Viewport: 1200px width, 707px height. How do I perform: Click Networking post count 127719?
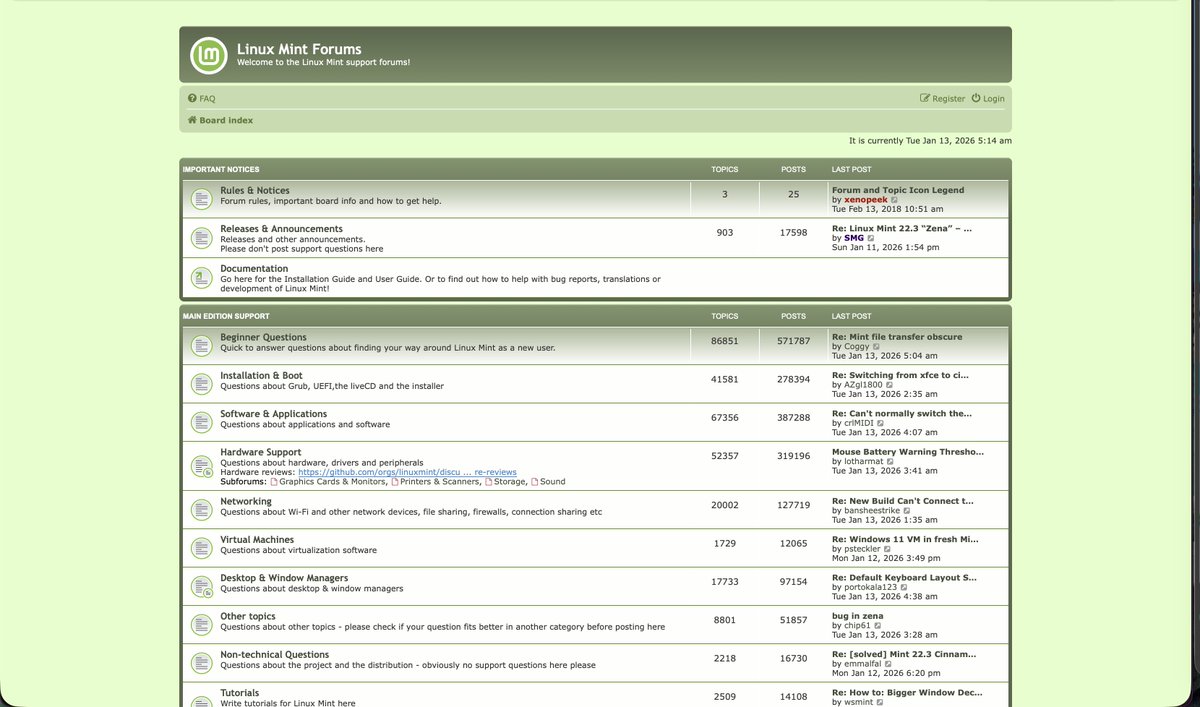tap(794, 505)
